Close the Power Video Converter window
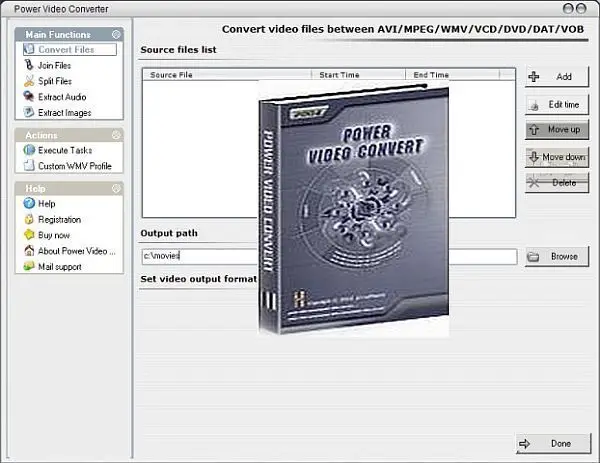Screen dimensions: 600x463 tap(581, 8)
